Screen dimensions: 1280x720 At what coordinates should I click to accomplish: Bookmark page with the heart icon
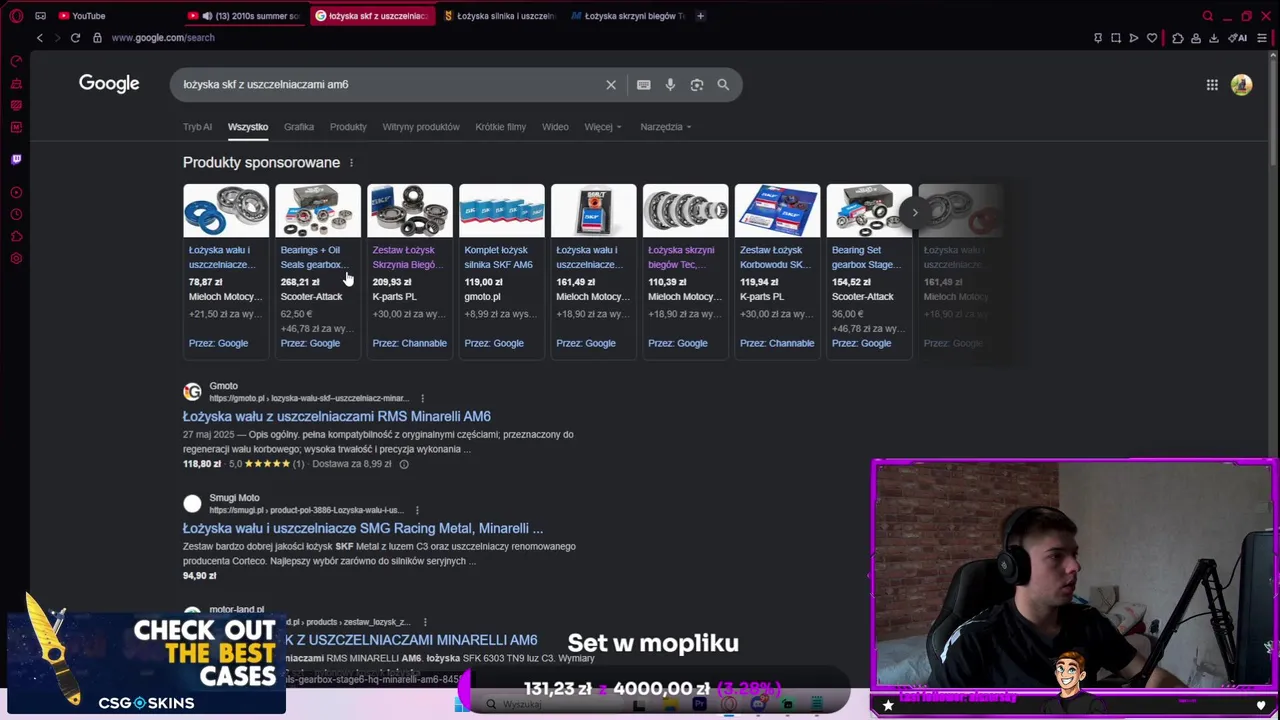[x=1152, y=38]
